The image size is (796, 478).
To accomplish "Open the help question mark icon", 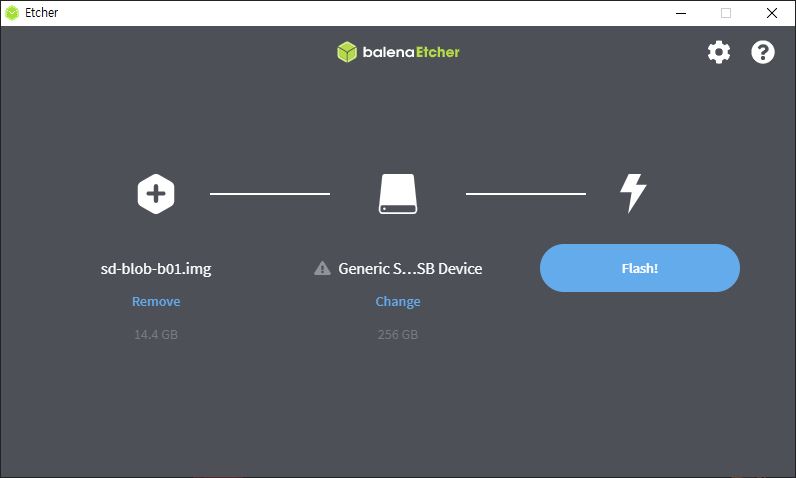I will pyautogui.click(x=762, y=52).
